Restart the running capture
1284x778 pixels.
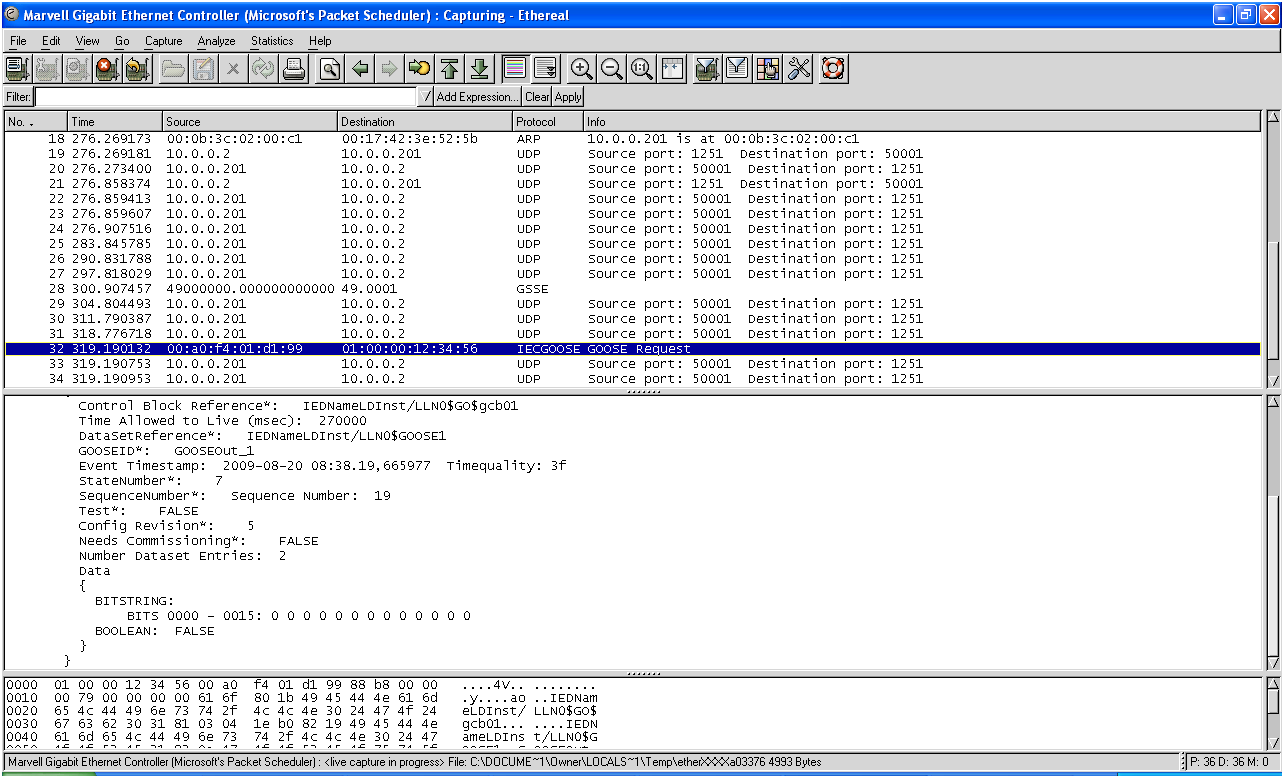pos(137,69)
